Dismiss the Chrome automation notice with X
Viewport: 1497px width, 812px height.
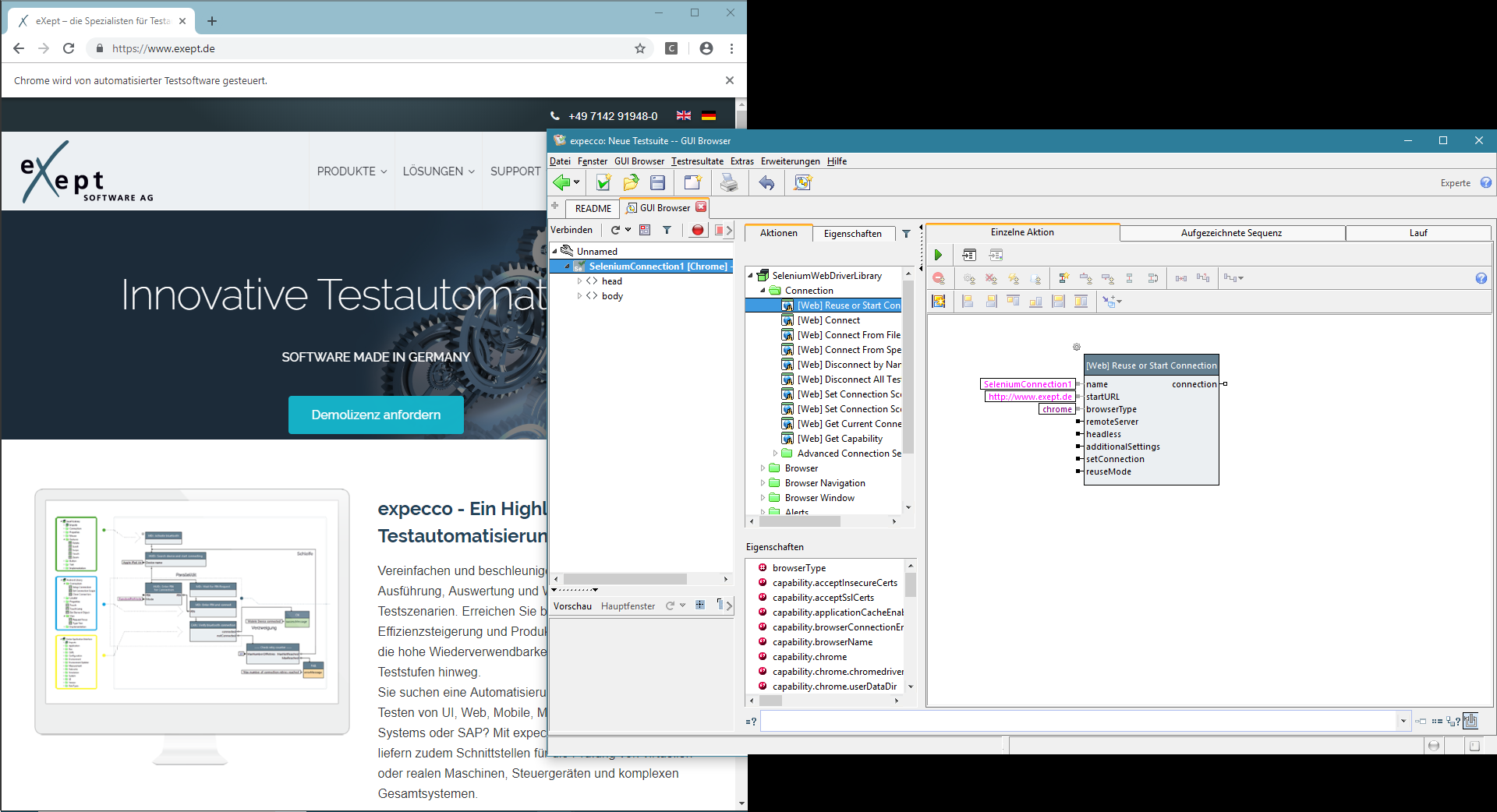[729, 80]
